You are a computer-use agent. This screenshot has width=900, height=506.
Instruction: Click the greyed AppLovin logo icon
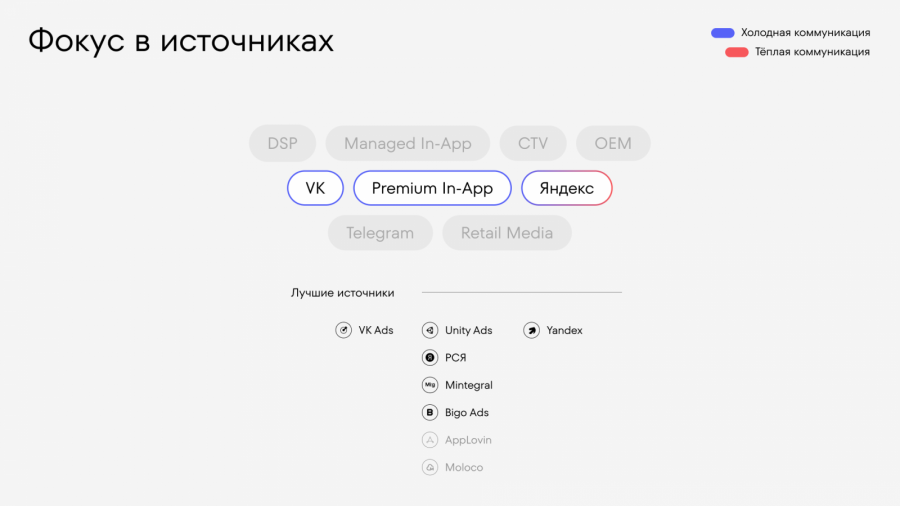click(430, 440)
